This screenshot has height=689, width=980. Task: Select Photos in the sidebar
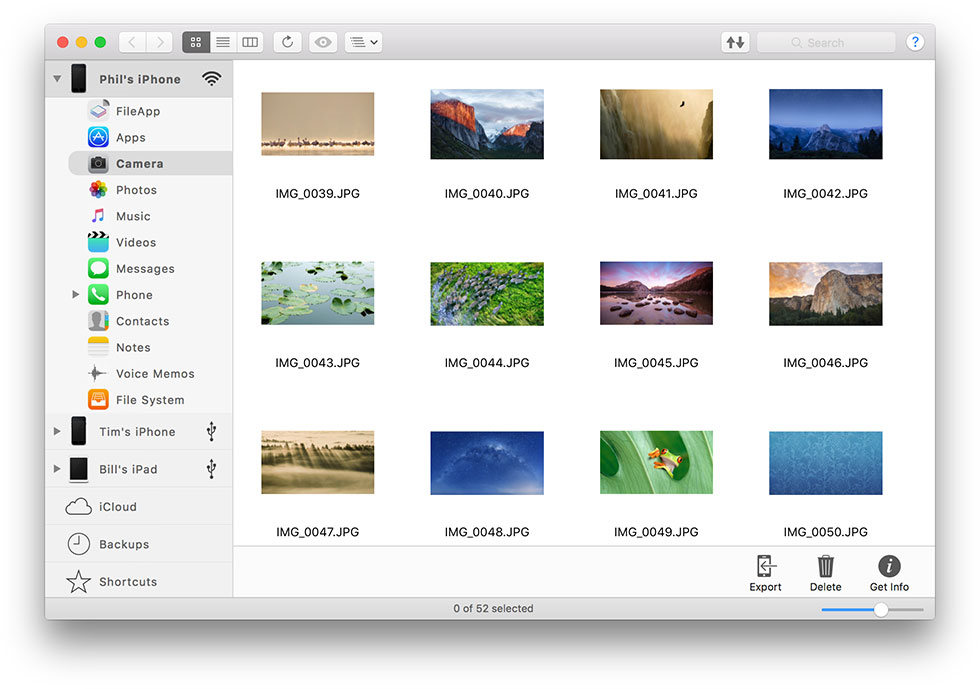[x=135, y=190]
